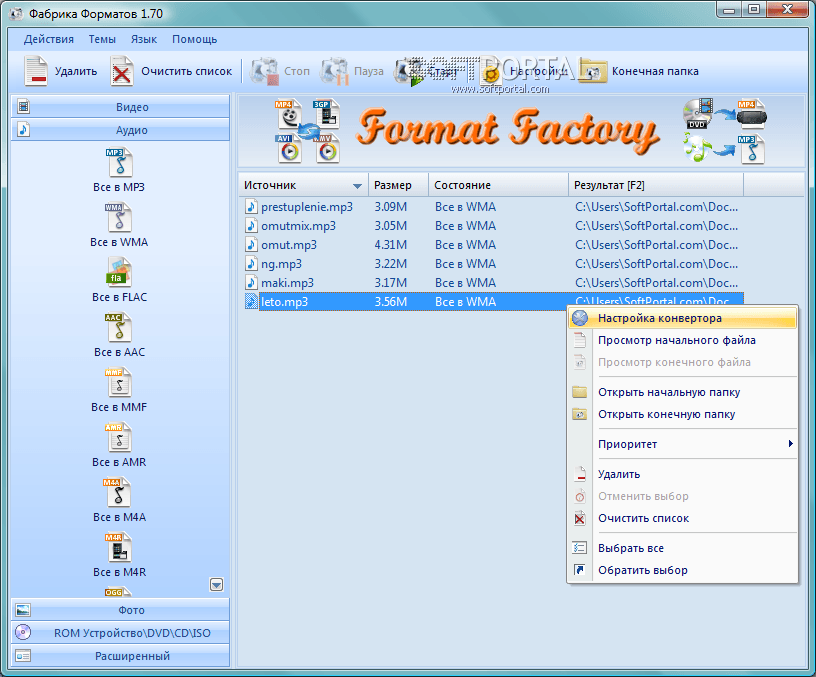816x677 pixels.
Task: Select the ng.mp3 file row
Action: 492,264
